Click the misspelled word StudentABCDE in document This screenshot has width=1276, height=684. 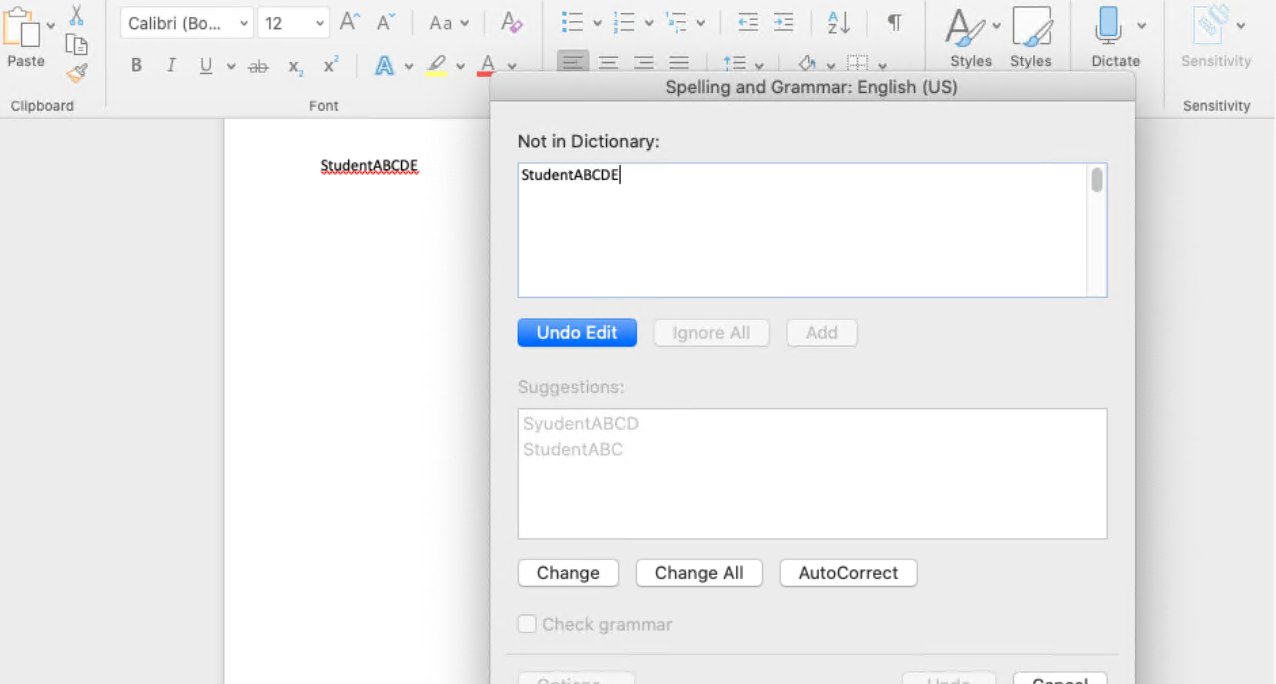click(369, 166)
